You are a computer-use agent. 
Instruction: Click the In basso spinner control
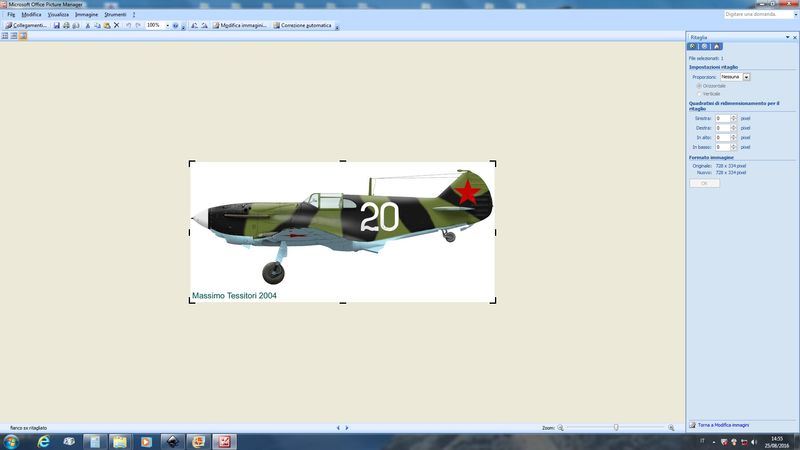click(734, 147)
